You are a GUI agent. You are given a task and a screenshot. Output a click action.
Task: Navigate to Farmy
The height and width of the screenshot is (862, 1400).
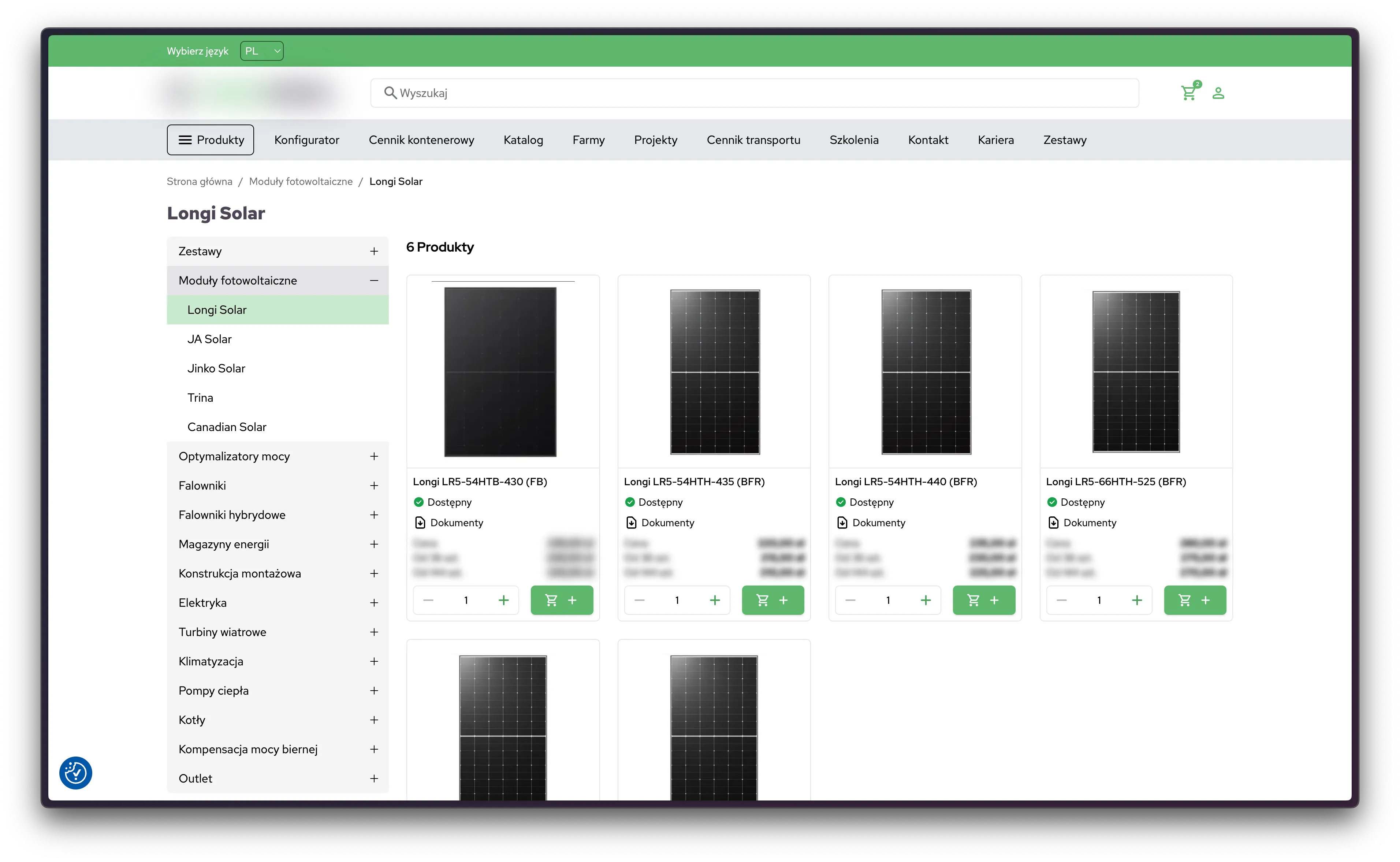pos(589,140)
